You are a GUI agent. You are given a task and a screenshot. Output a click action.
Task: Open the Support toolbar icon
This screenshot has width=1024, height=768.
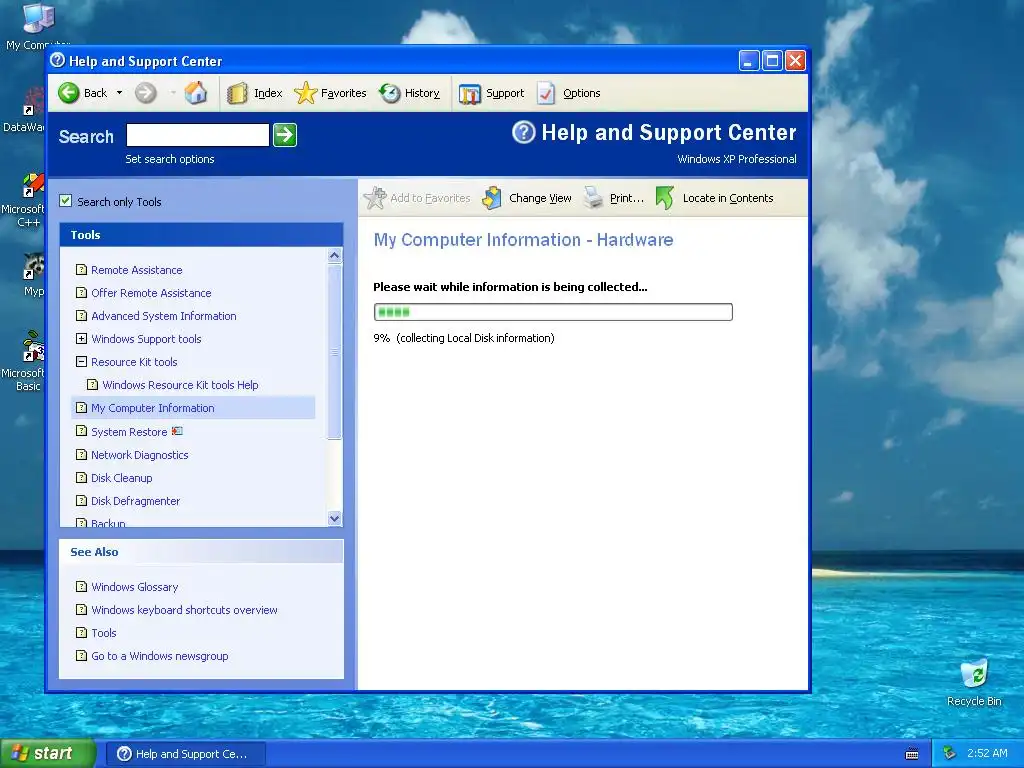click(470, 93)
